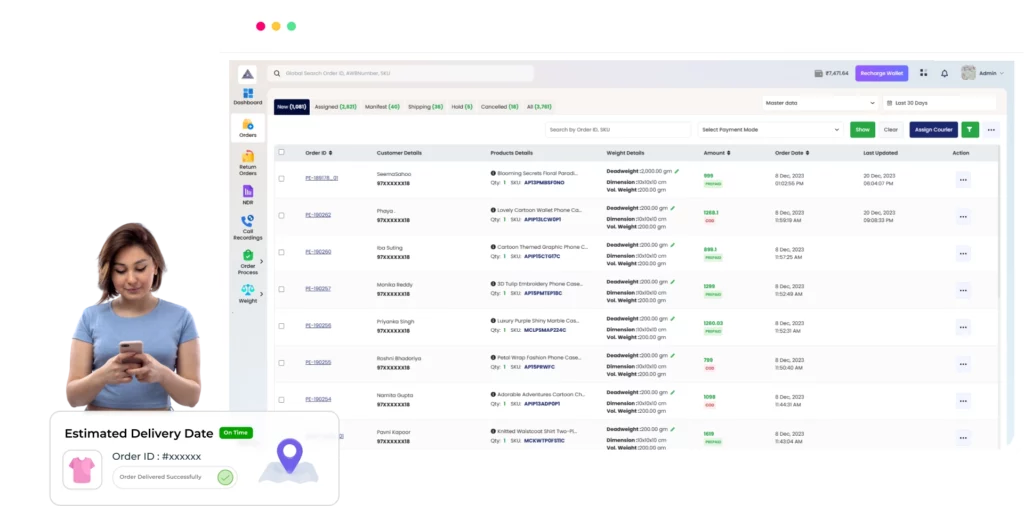The height and width of the screenshot is (506, 1024).
Task: Open the Dashboard sidebar icon
Action: (248, 93)
